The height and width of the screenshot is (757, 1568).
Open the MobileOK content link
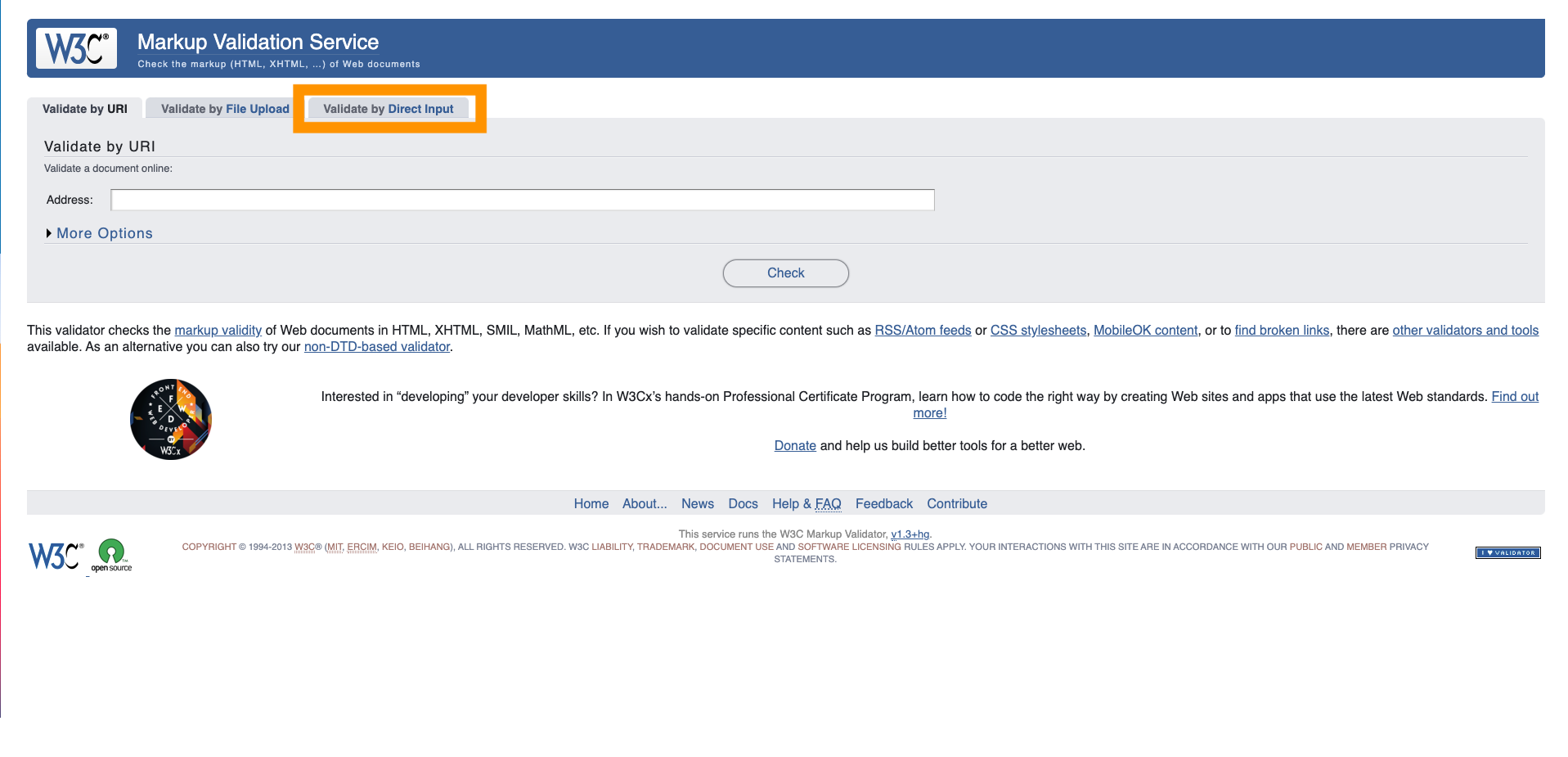(x=1145, y=330)
